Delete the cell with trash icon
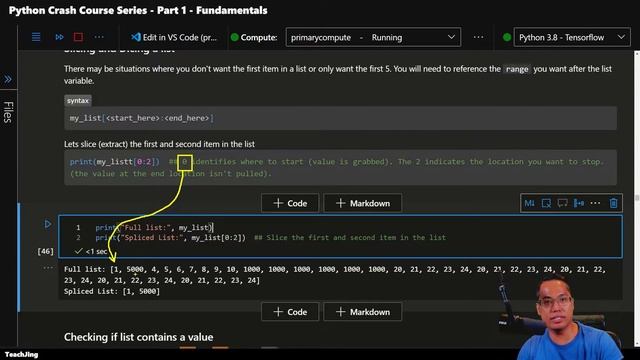 click(x=613, y=203)
